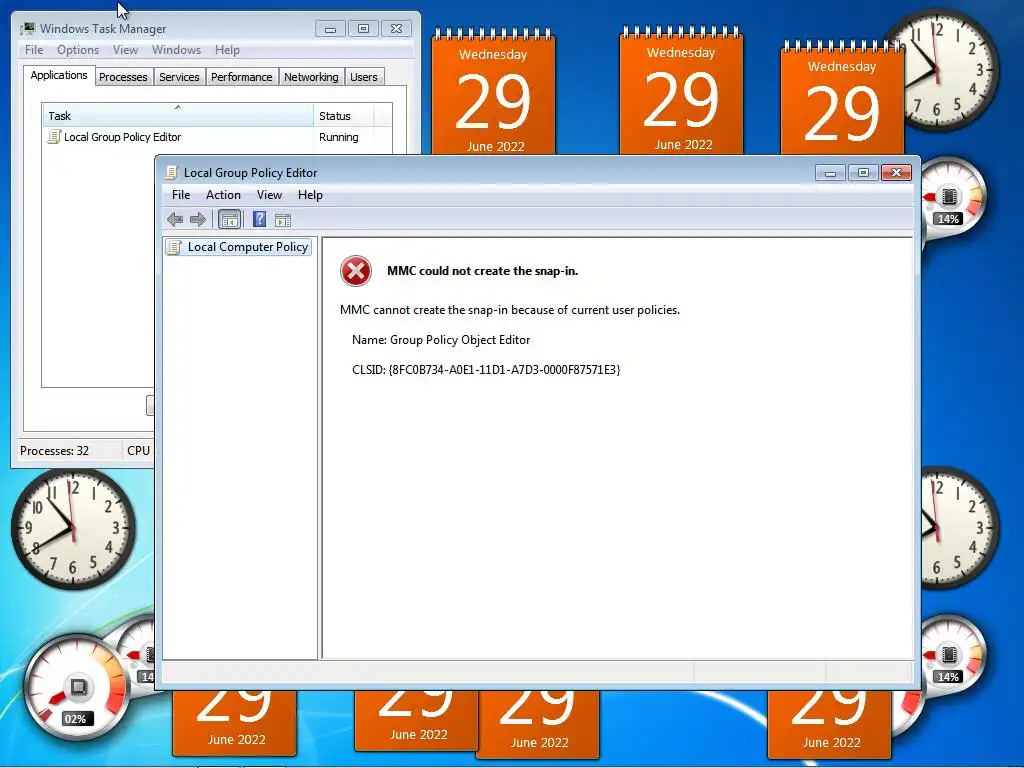Image resolution: width=1024 pixels, height=768 pixels.
Task: Click Processes: 32 status bar entry
Action: click(54, 451)
